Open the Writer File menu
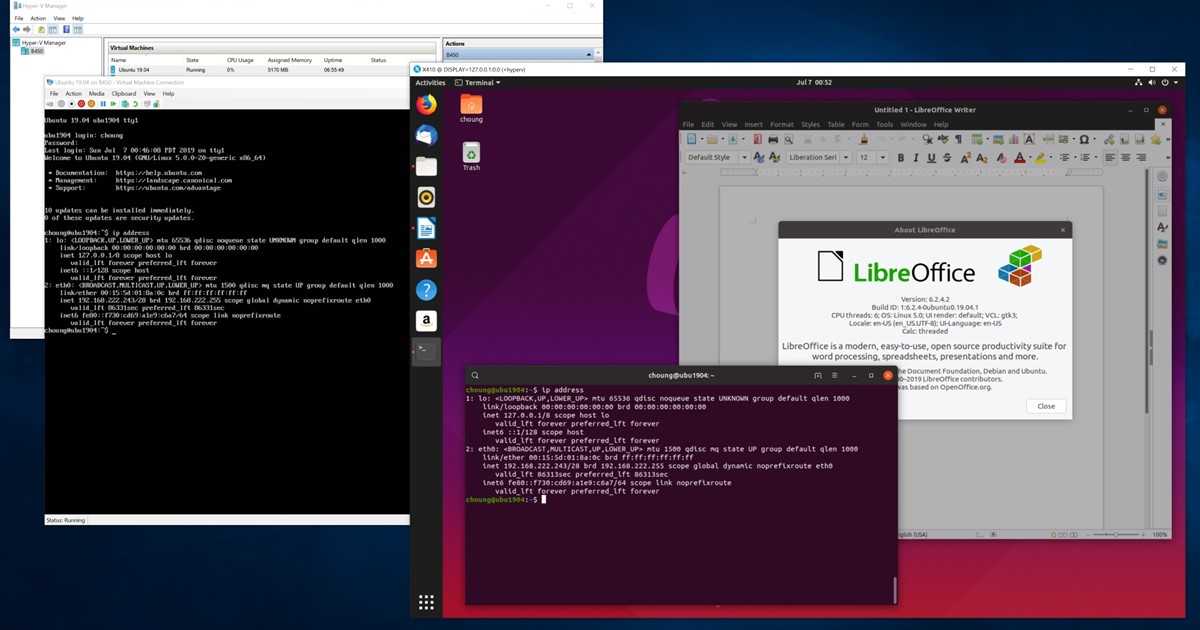Image resolution: width=1200 pixels, height=630 pixels. click(x=689, y=125)
